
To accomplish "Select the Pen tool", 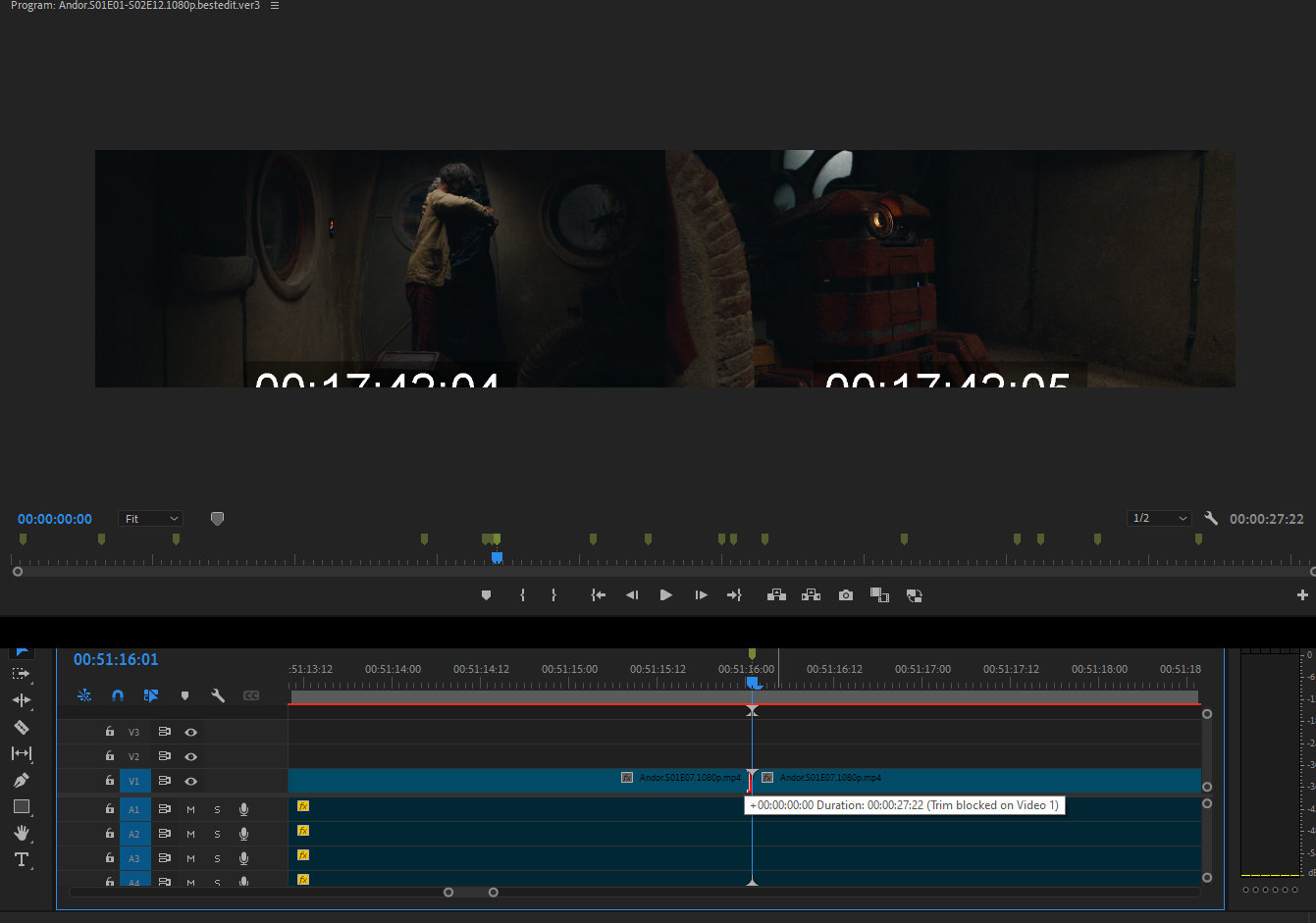I will pos(21,780).
